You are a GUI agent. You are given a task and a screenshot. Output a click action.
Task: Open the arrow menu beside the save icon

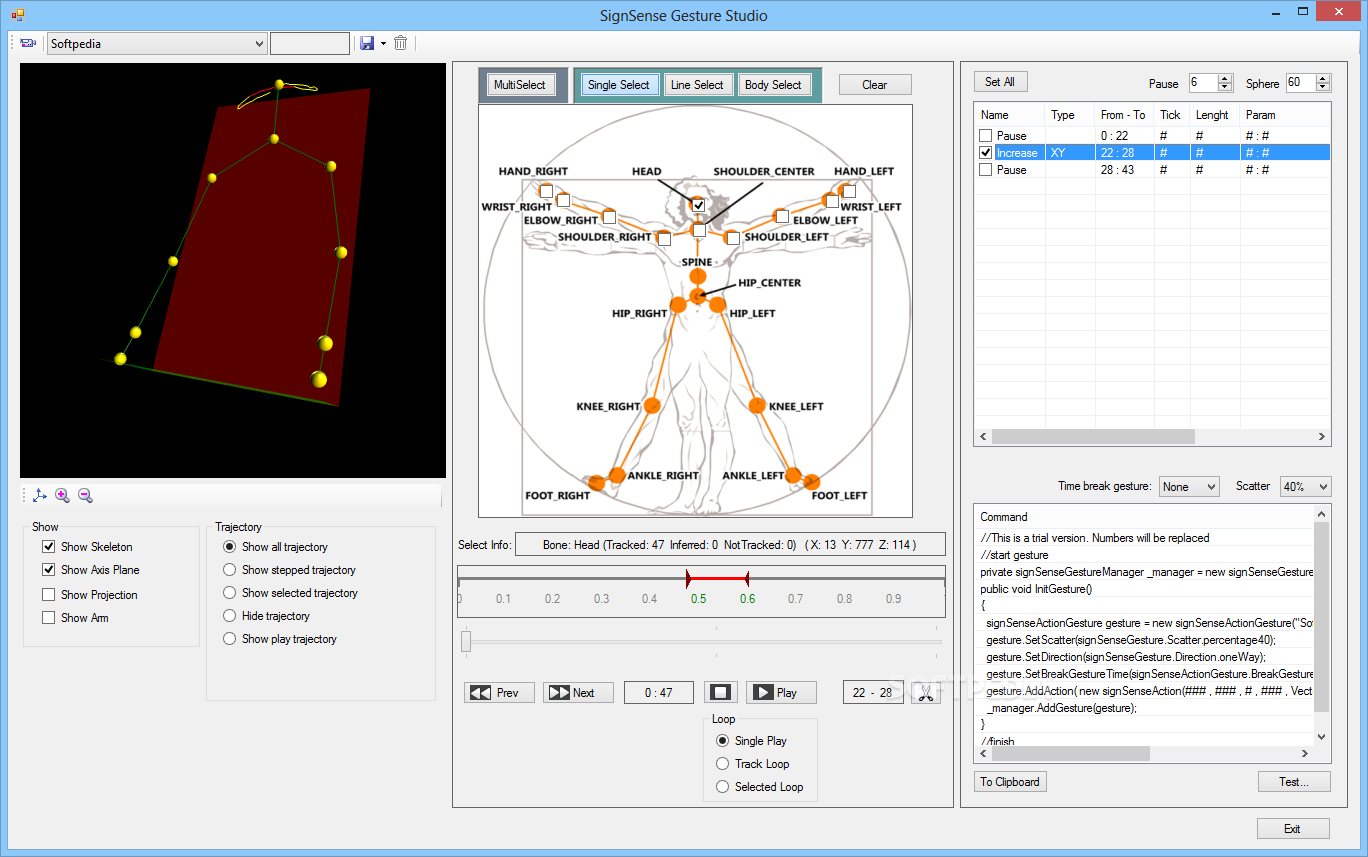pyautogui.click(x=383, y=43)
